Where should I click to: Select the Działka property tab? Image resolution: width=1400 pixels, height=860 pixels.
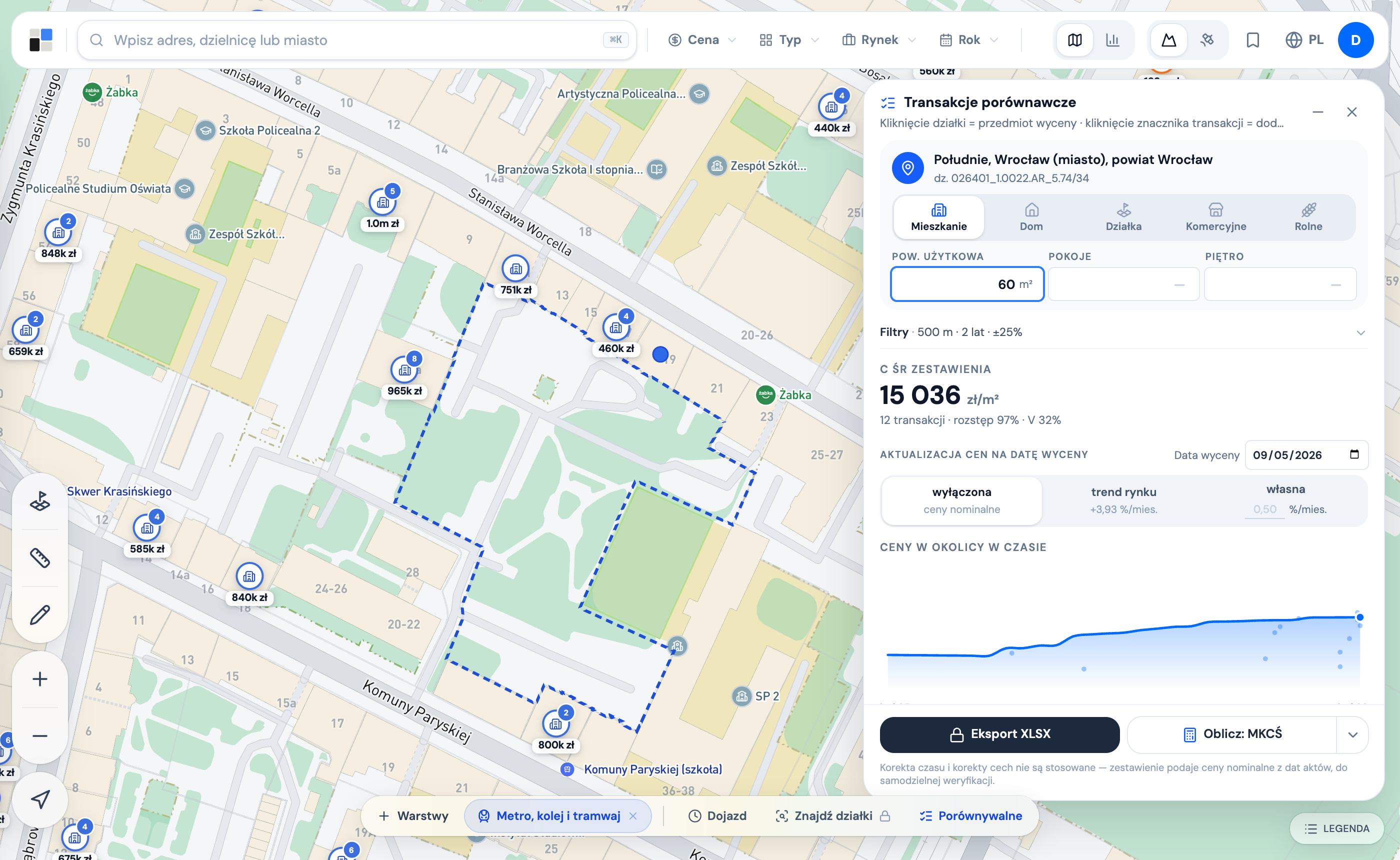(1123, 217)
